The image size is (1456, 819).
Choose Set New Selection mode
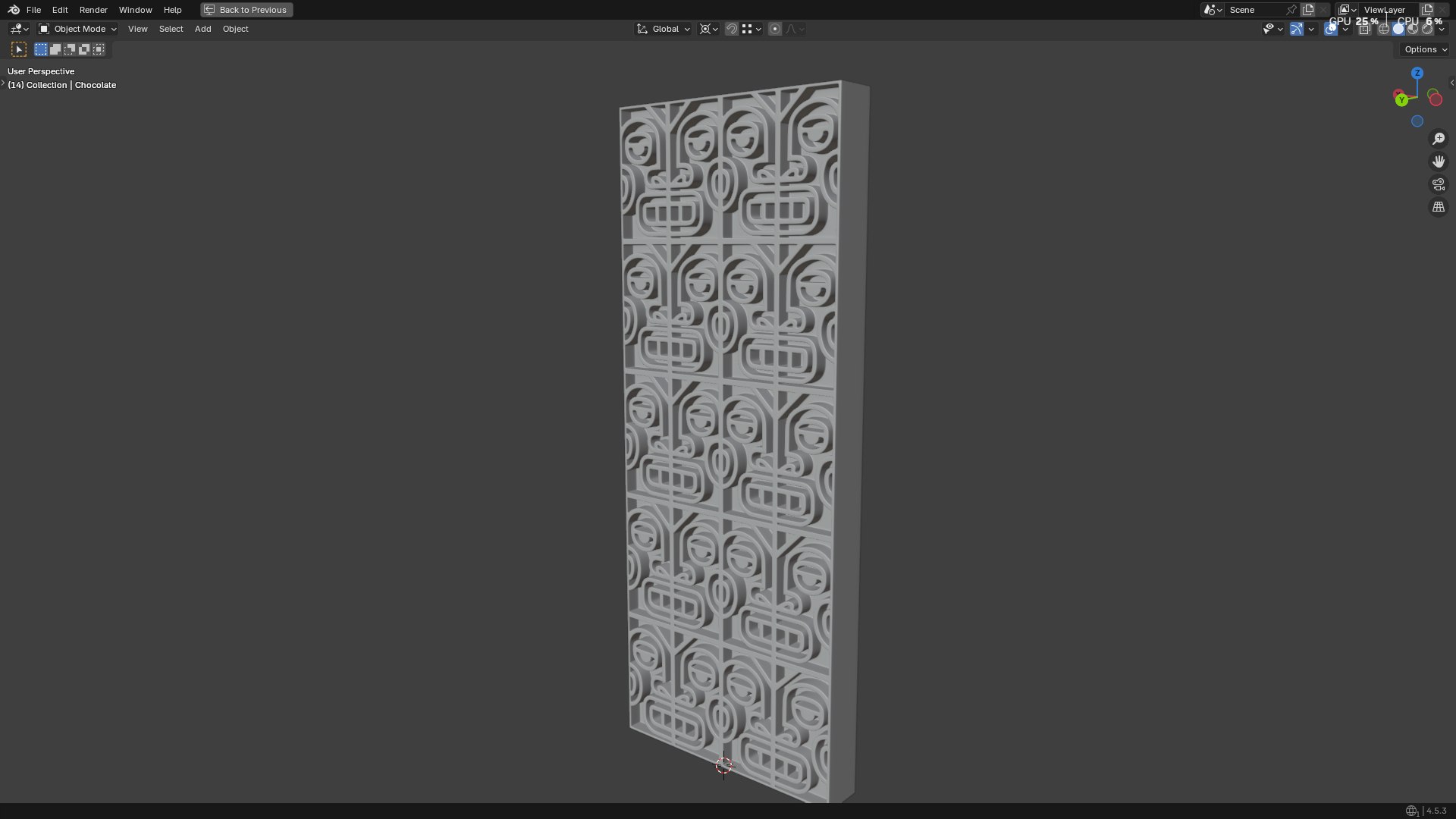41,49
